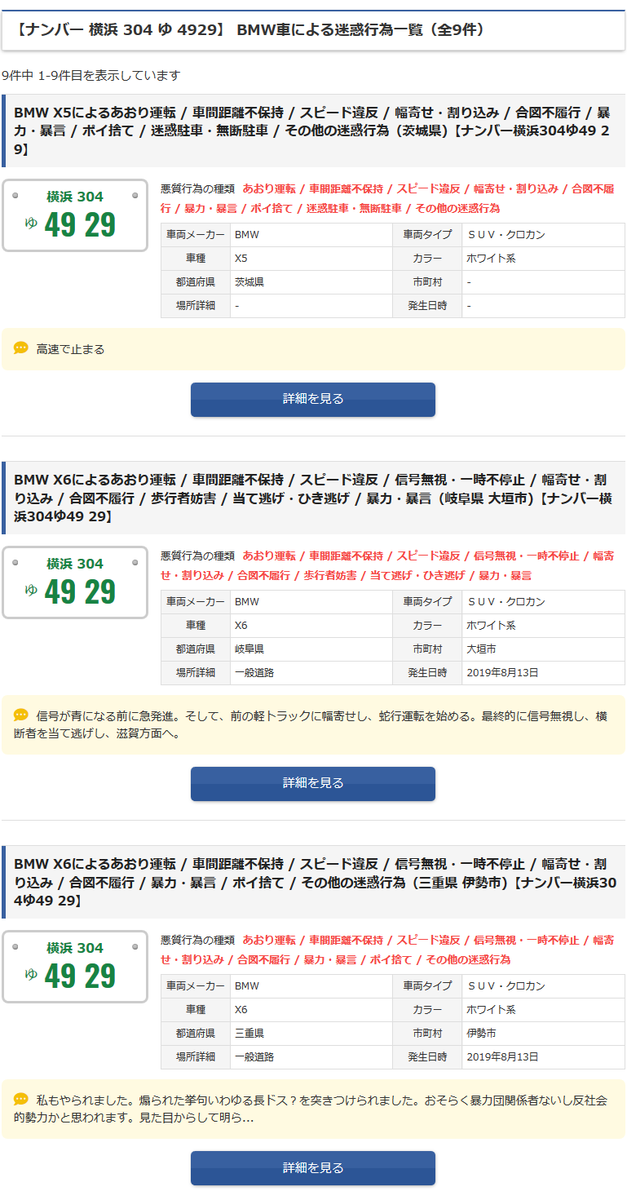
Task: Click the speech bubble icon beside 私もやられました comment
Action: (x=21, y=1099)
